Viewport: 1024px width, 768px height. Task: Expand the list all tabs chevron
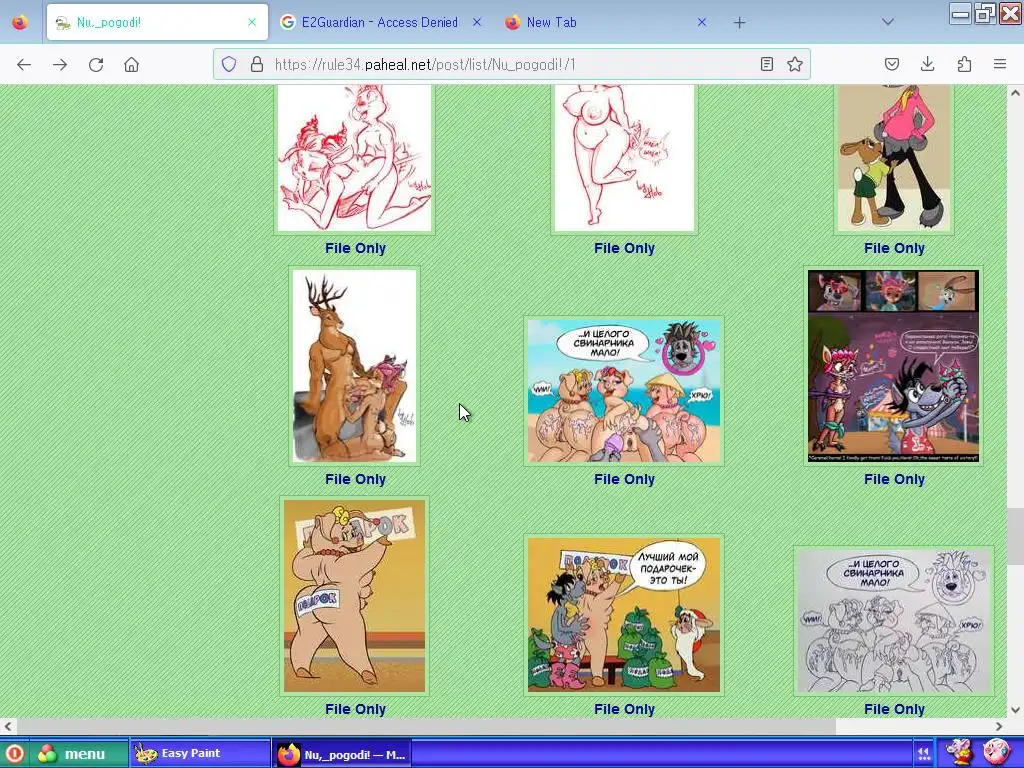click(888, 22)
